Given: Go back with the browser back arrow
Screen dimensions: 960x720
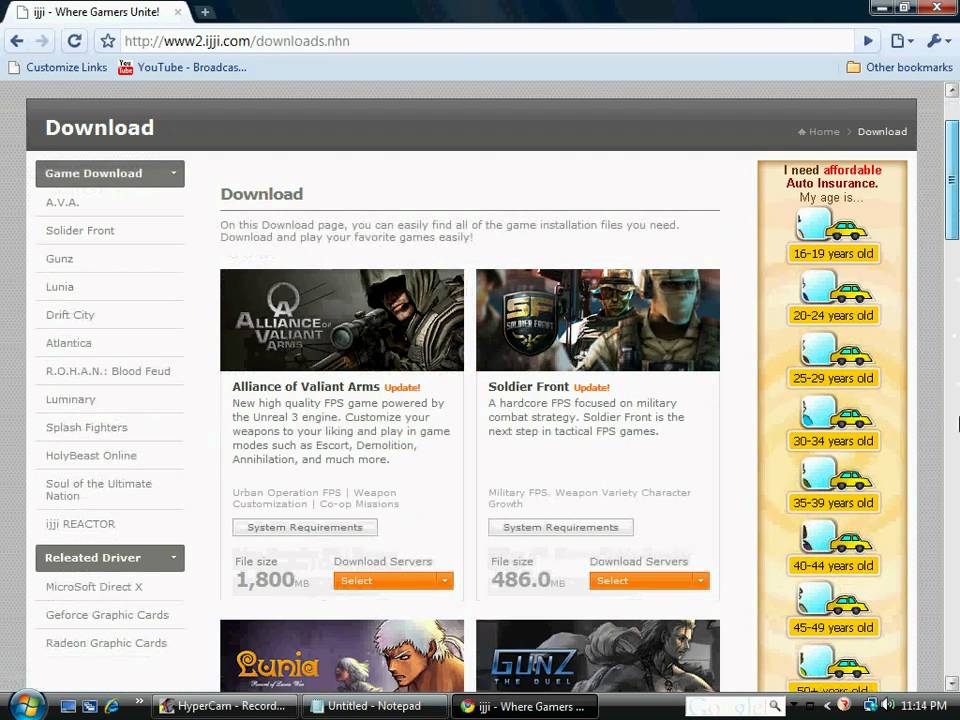Looking at the screenshot, I should [17, 41].
